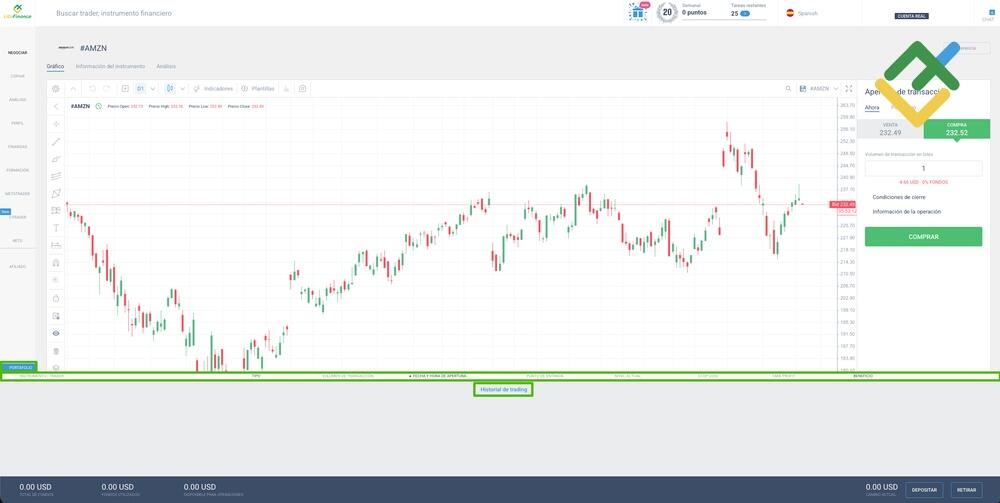1000x503 pixels.
Task: Toggle the magnet snap mode
Action: 56,263
